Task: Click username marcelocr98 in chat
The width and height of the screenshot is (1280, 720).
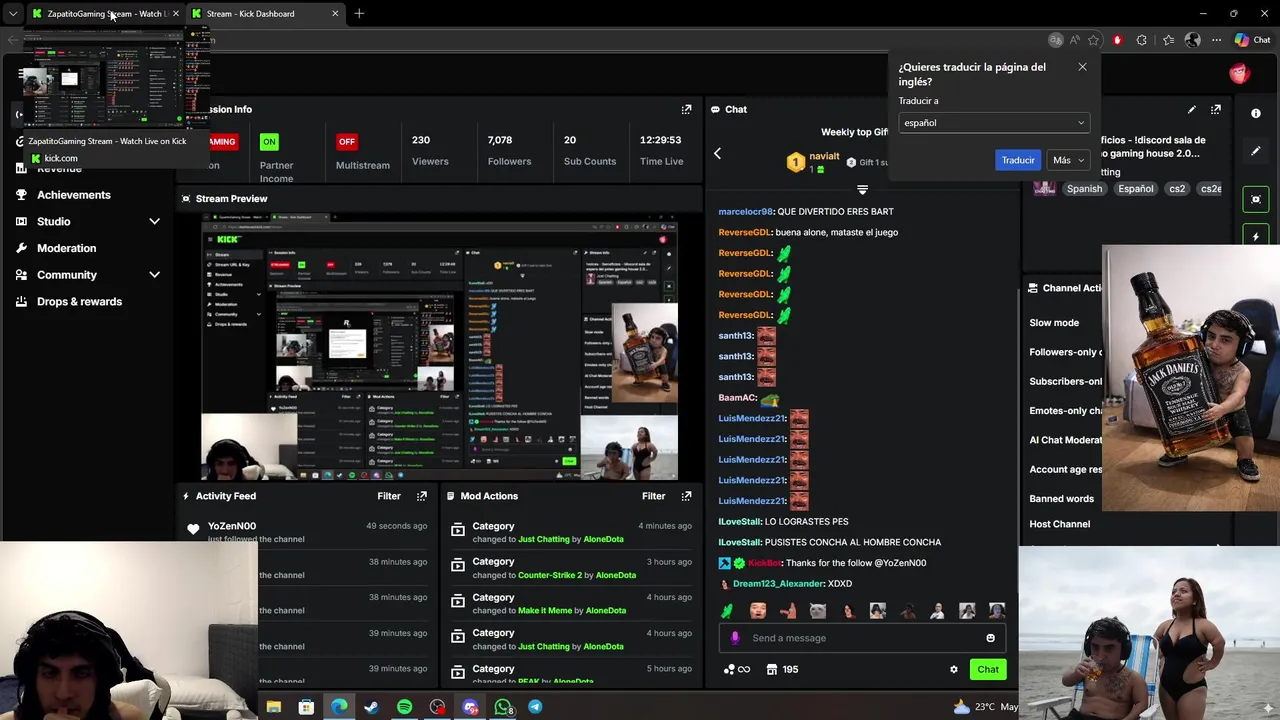Action: (746, 211)
